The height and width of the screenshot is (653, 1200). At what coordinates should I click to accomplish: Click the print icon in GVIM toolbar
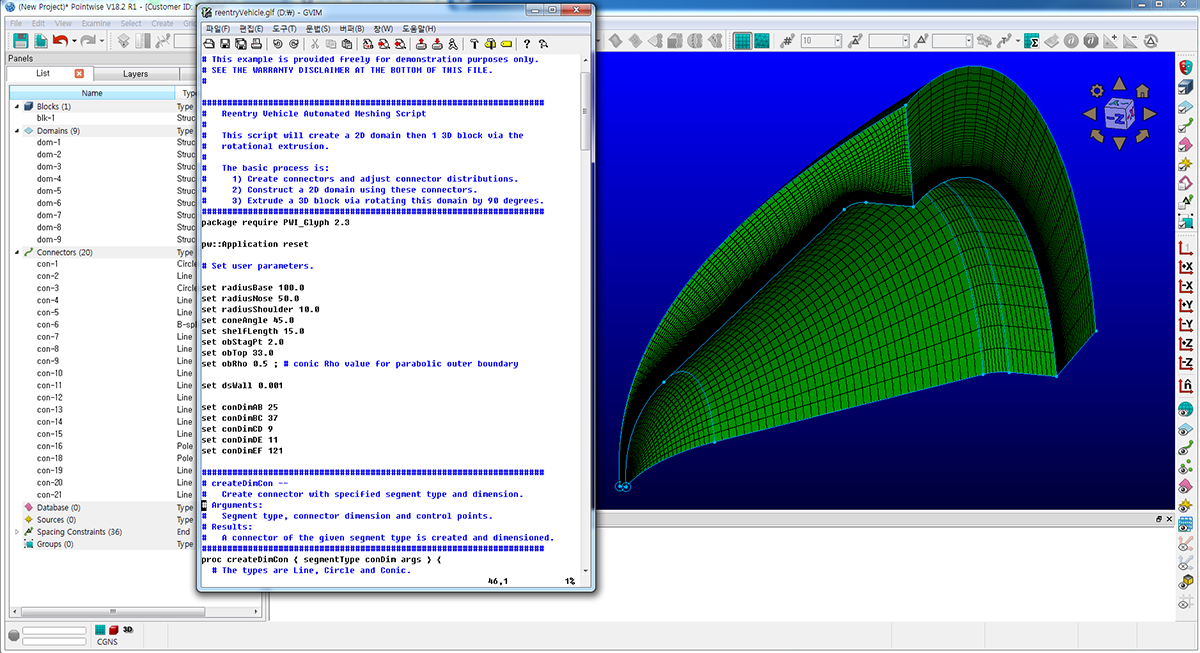(256, 44)
